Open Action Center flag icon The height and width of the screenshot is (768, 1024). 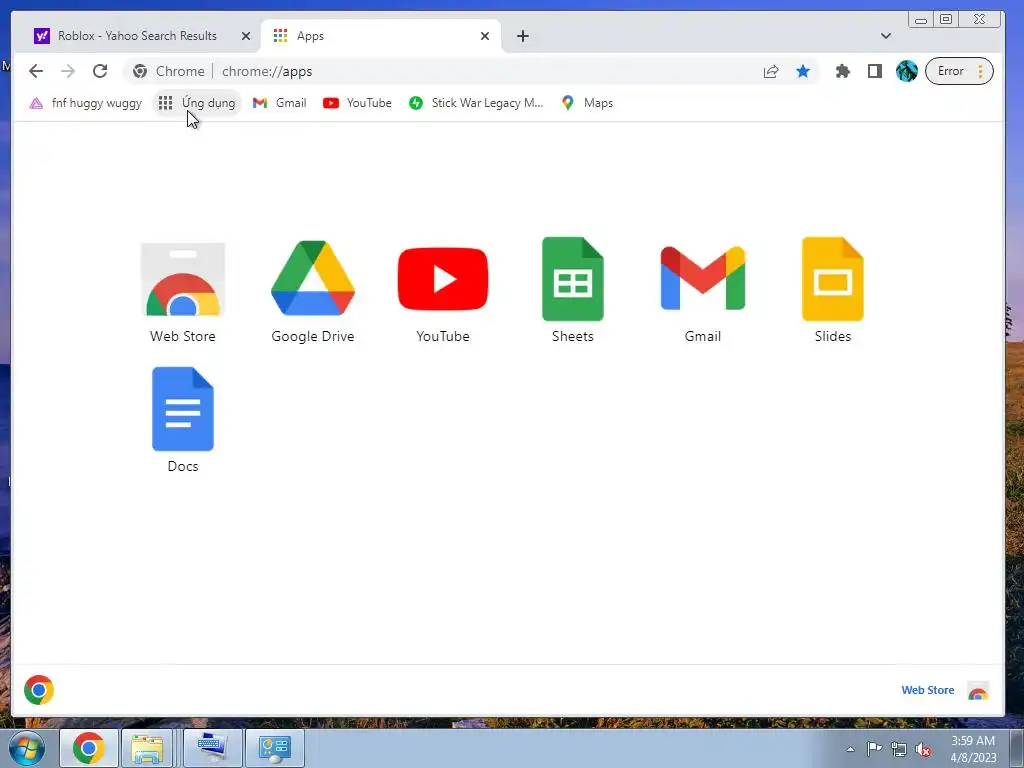click(x=874, y=749)
